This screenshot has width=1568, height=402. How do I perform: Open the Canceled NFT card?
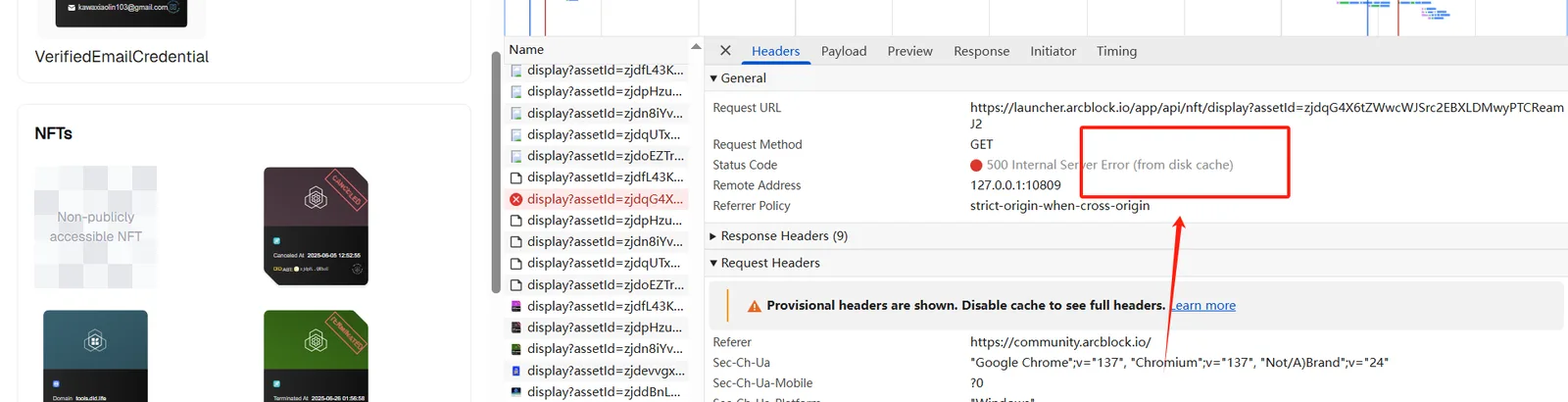coord(316,226)
